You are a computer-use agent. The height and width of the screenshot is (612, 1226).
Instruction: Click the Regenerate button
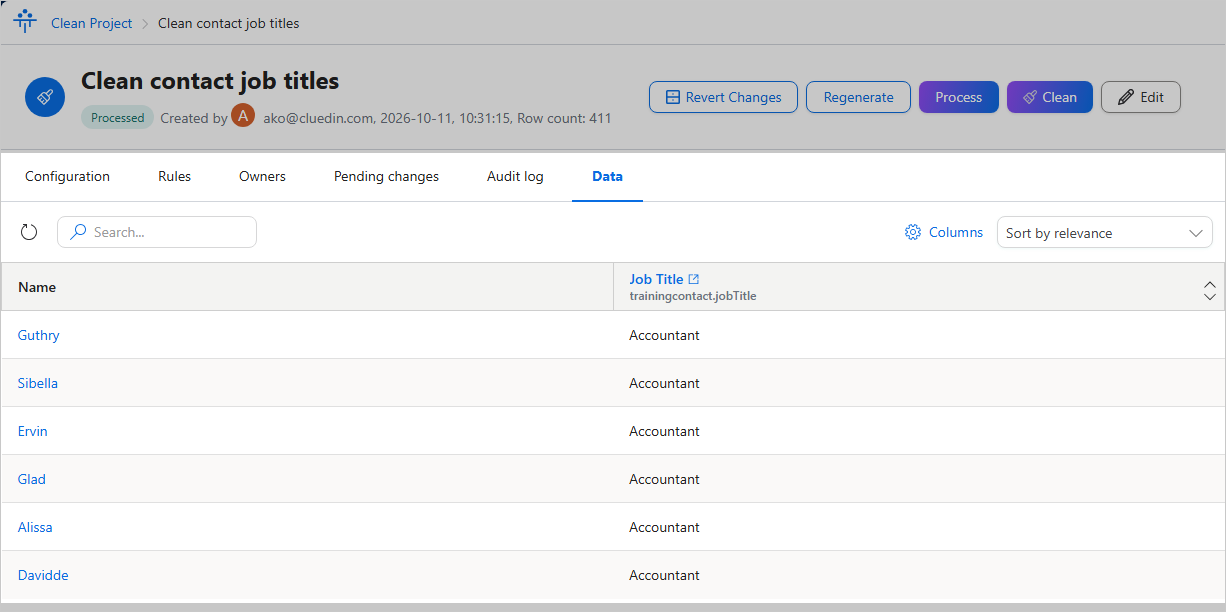click(x=858, y=97)
